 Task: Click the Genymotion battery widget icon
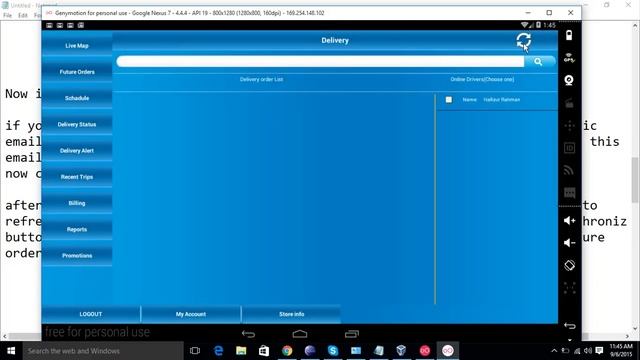(569, 36)
